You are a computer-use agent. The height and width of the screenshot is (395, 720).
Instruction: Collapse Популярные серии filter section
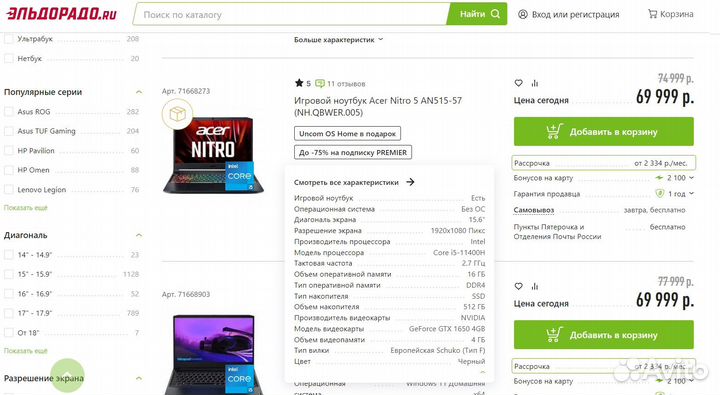pos(139,92)
